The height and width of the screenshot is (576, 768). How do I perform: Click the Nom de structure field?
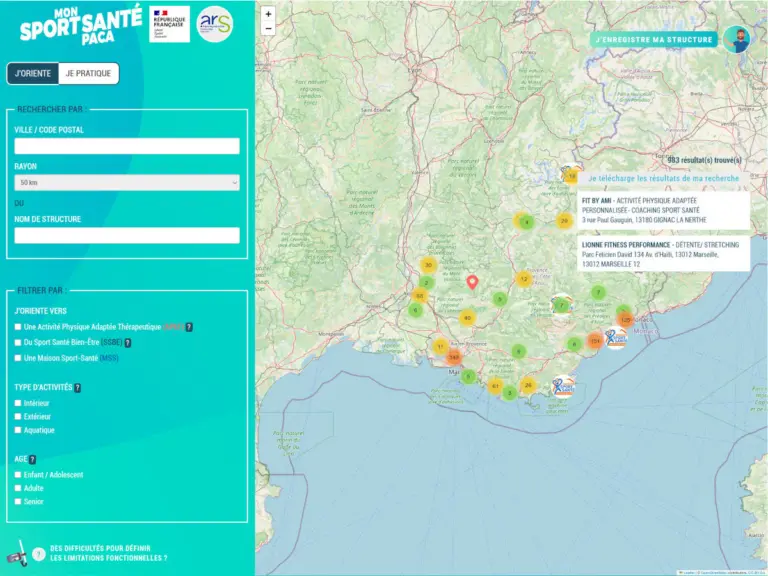(127, 236)
